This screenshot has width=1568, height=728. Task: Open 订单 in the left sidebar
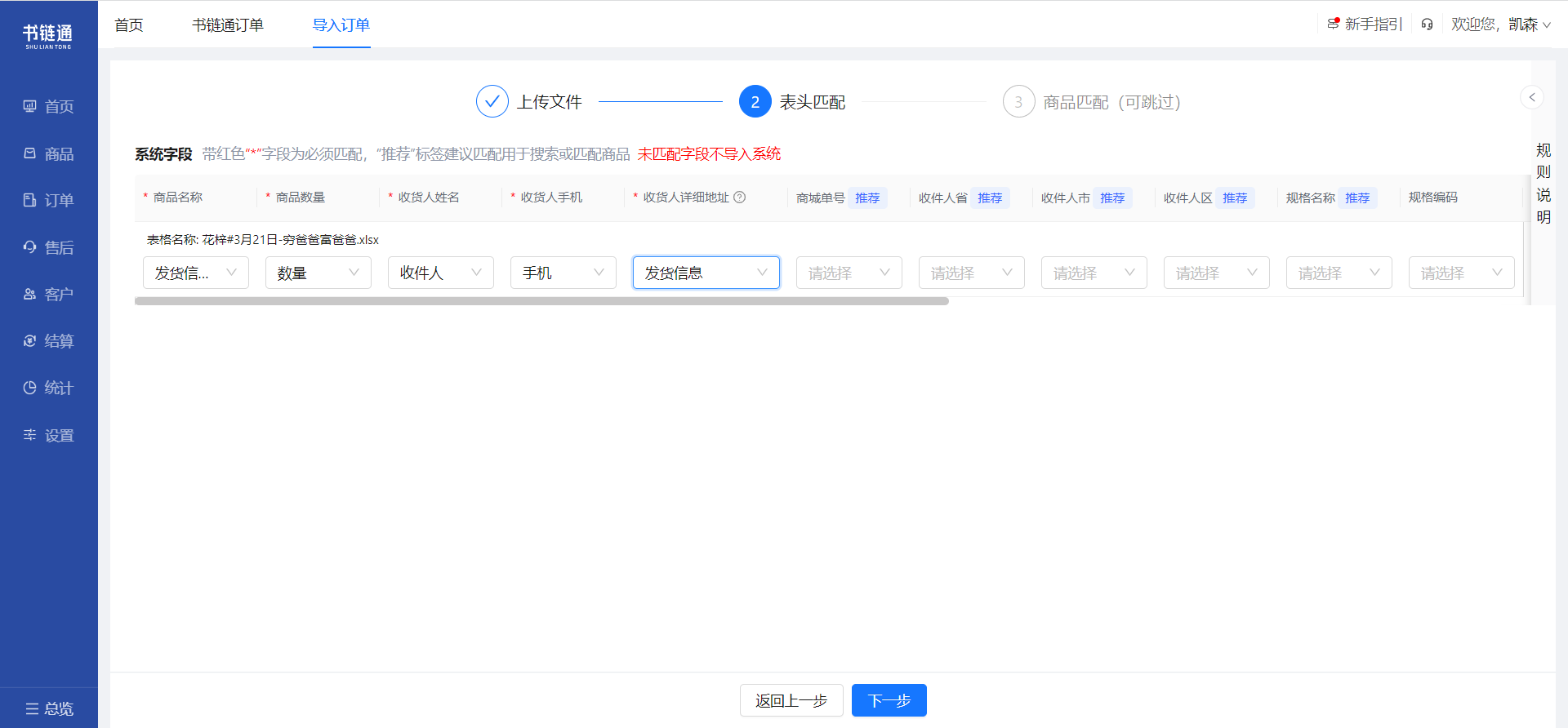tap(48, 201)
